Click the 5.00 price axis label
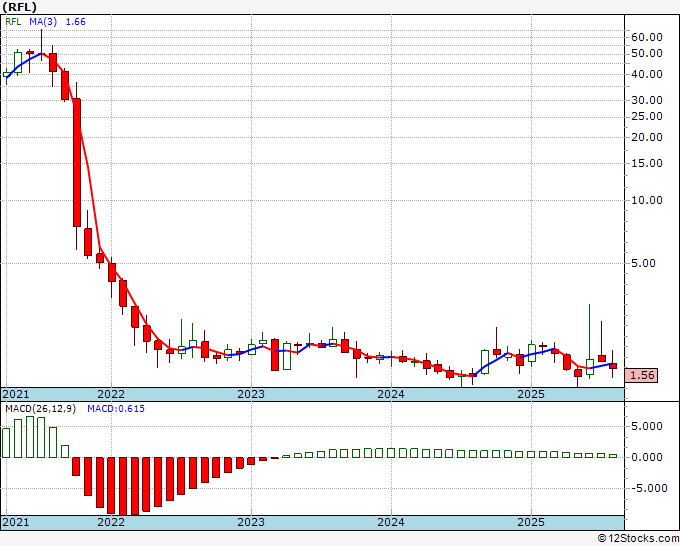 click(643, 263)
